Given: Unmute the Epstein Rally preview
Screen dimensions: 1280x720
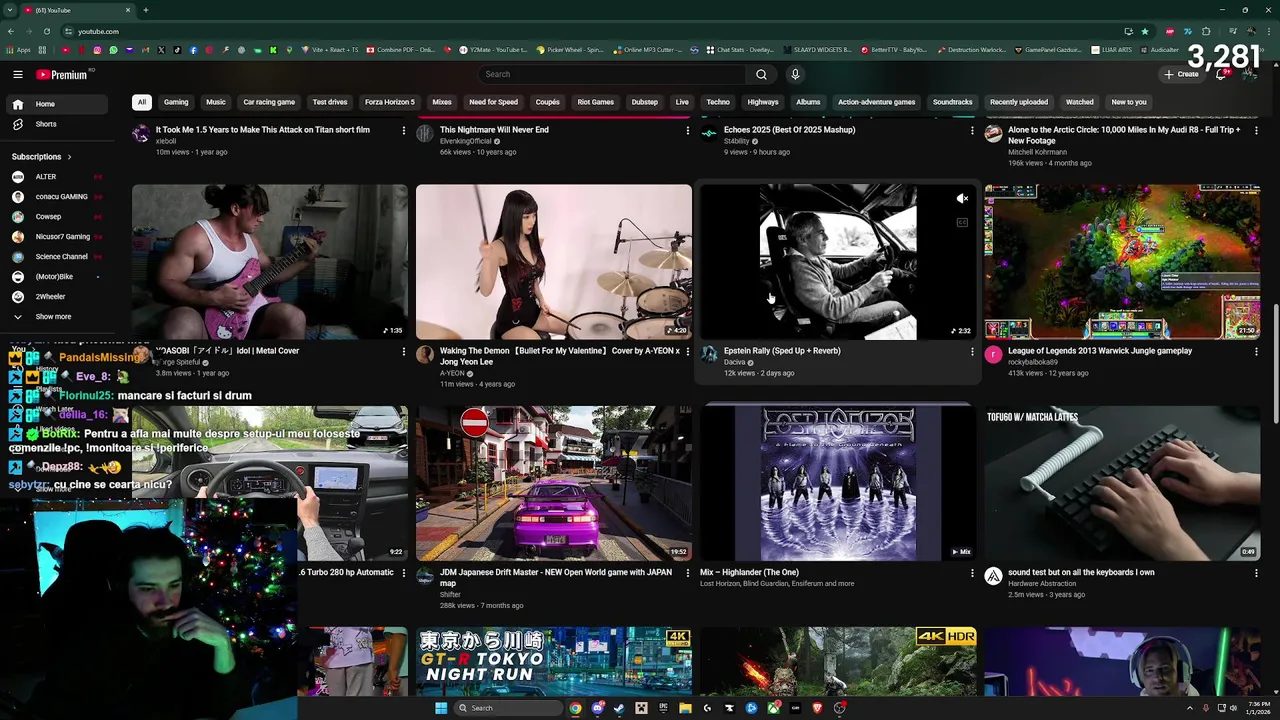Looking at the screenshot, I should click(x=962, y=199).
